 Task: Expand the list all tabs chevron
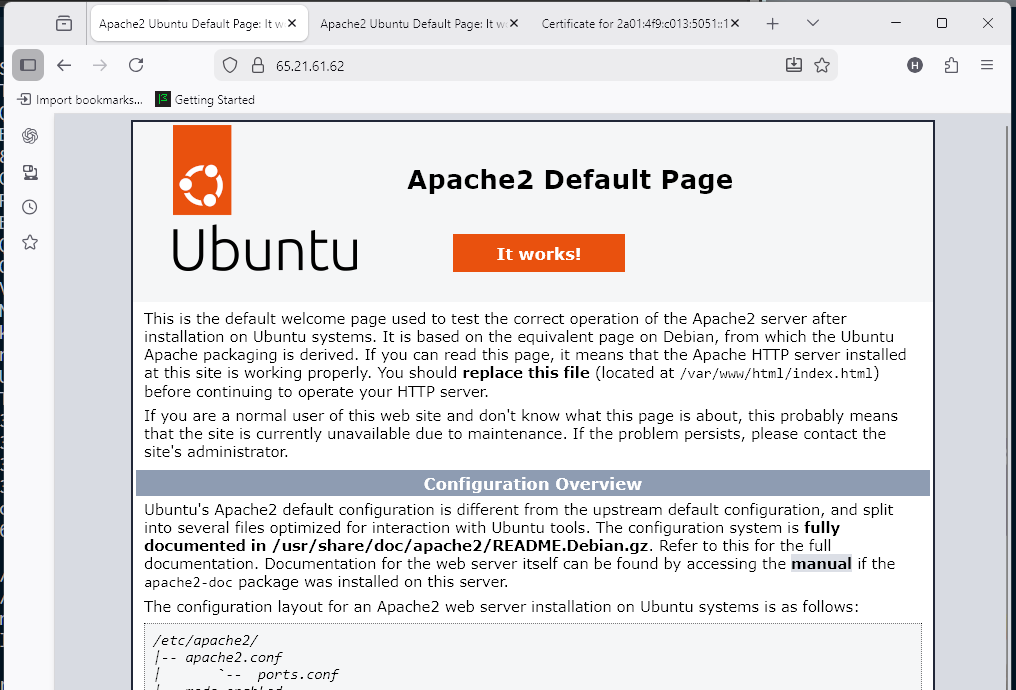tap(812, 23)
